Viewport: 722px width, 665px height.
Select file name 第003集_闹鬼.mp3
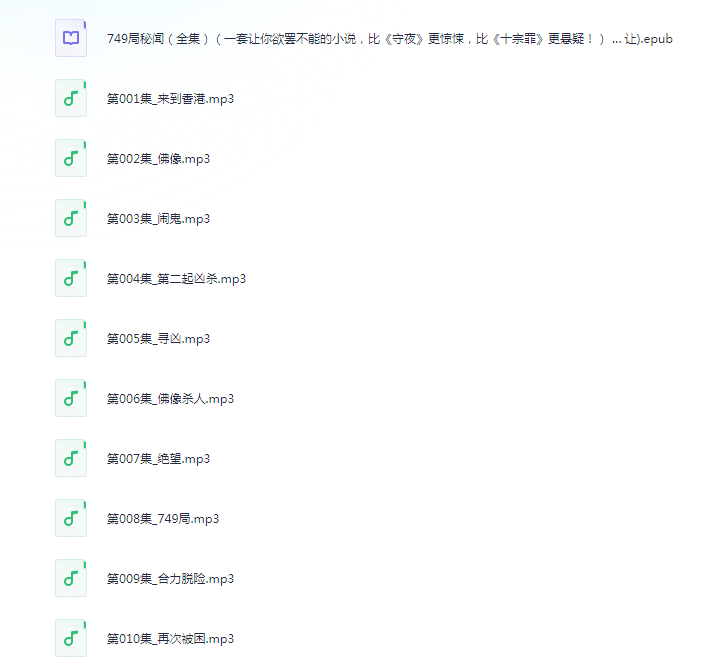(x=158, y=219)
